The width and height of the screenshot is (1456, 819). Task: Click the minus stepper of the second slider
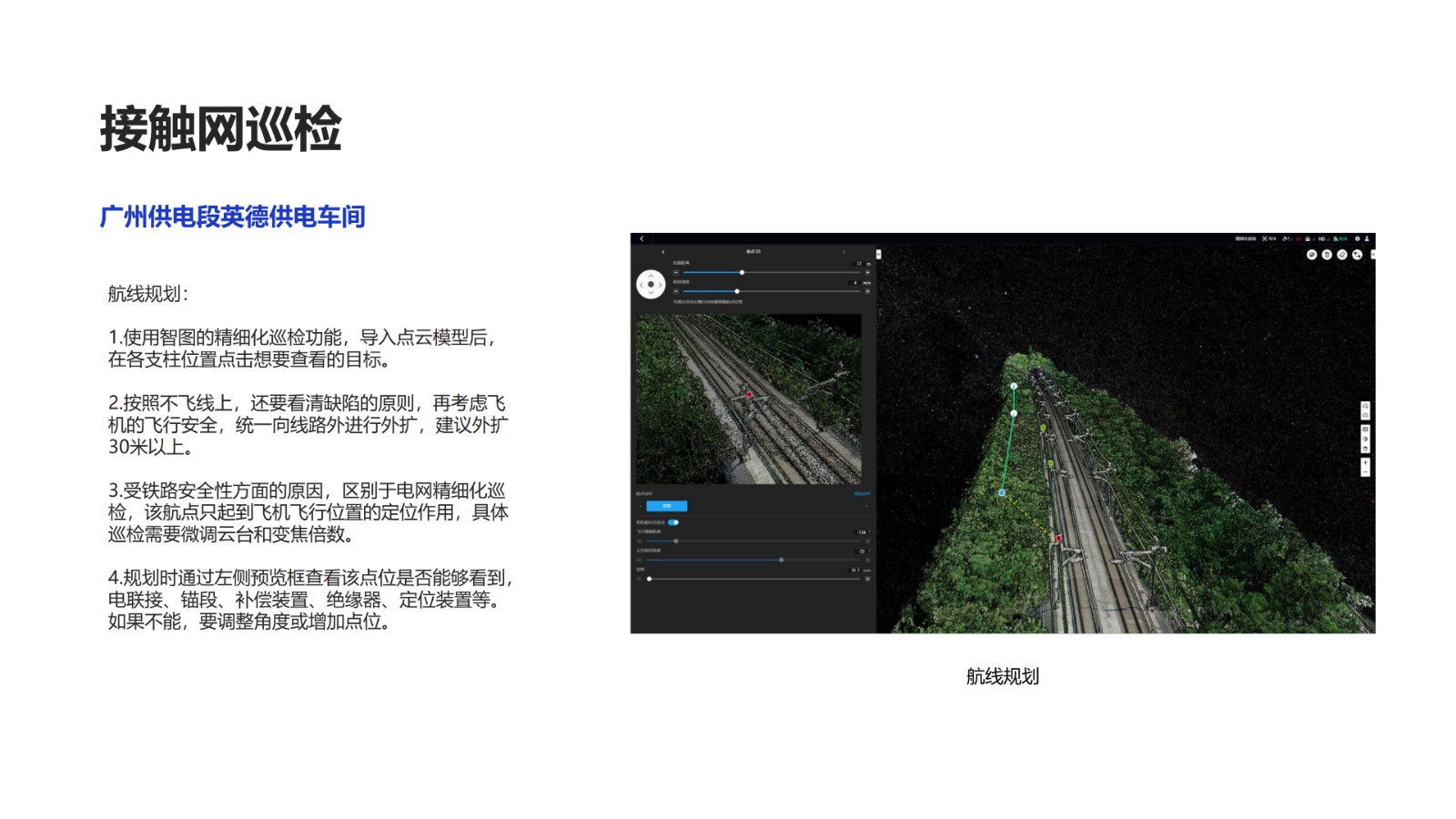(676, 291)
